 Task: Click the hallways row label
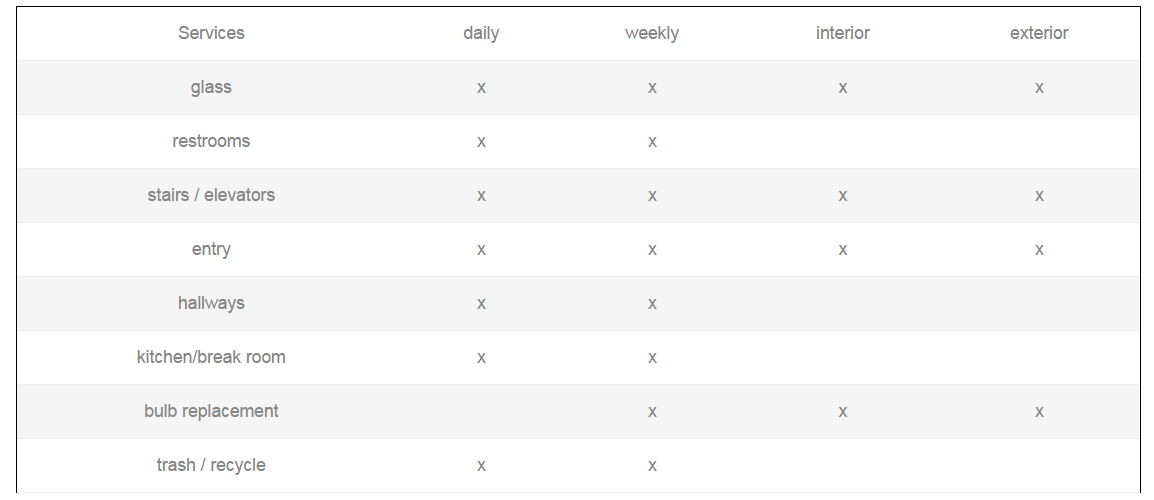(x=211, y=303)
